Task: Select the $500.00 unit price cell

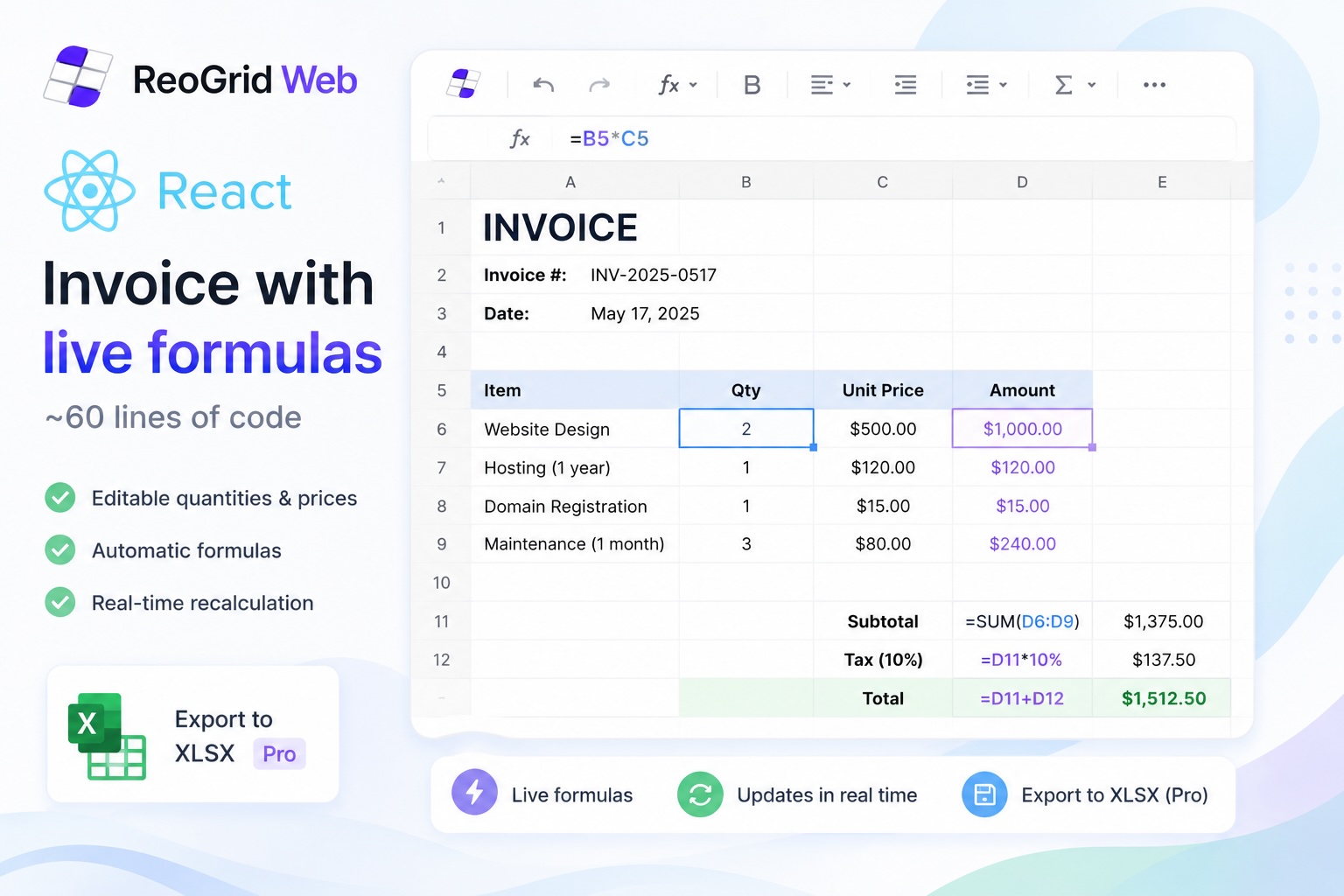Action: point(883,429)
